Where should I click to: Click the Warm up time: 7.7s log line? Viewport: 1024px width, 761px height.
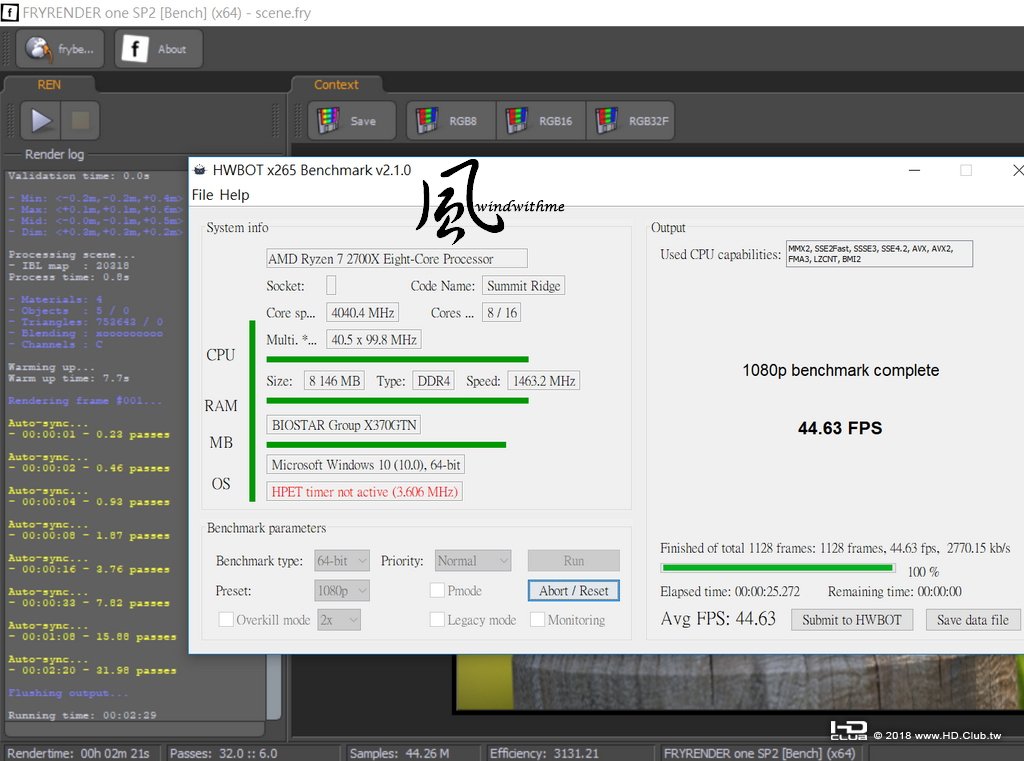(x=69, y=378)
